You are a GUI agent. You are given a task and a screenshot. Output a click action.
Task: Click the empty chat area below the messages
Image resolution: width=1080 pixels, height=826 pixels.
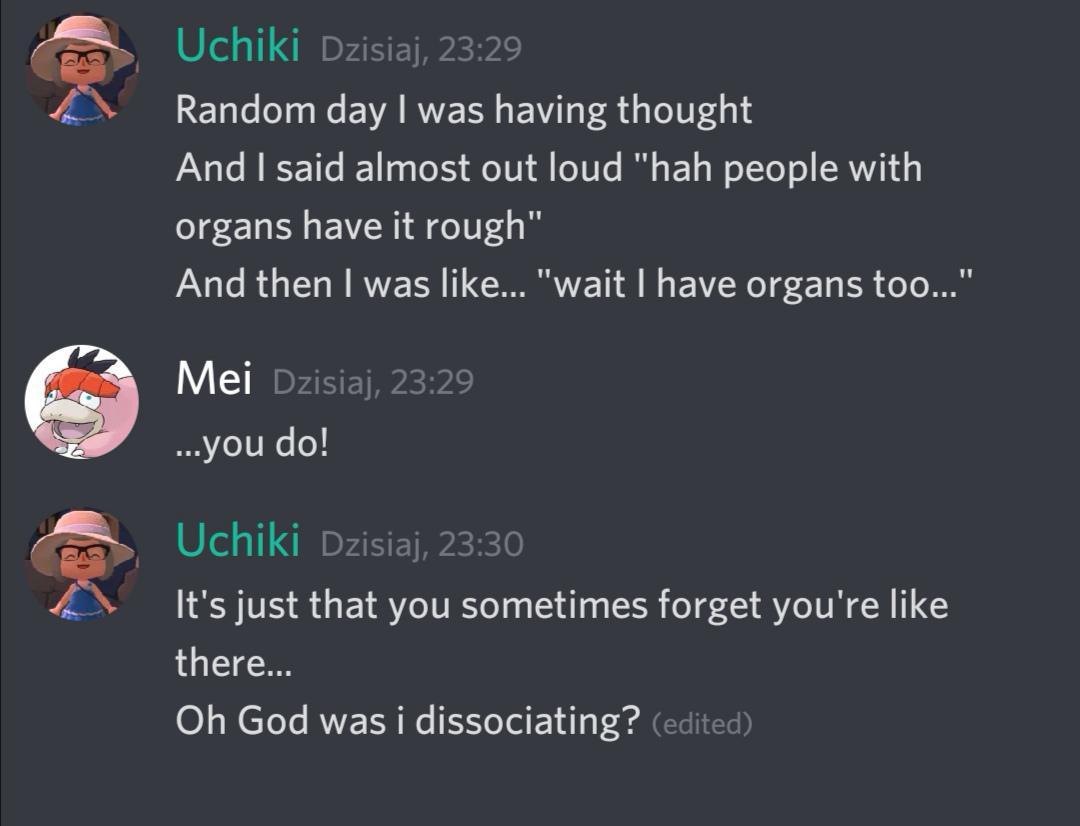pyautogui.click(x=540, y=790)
